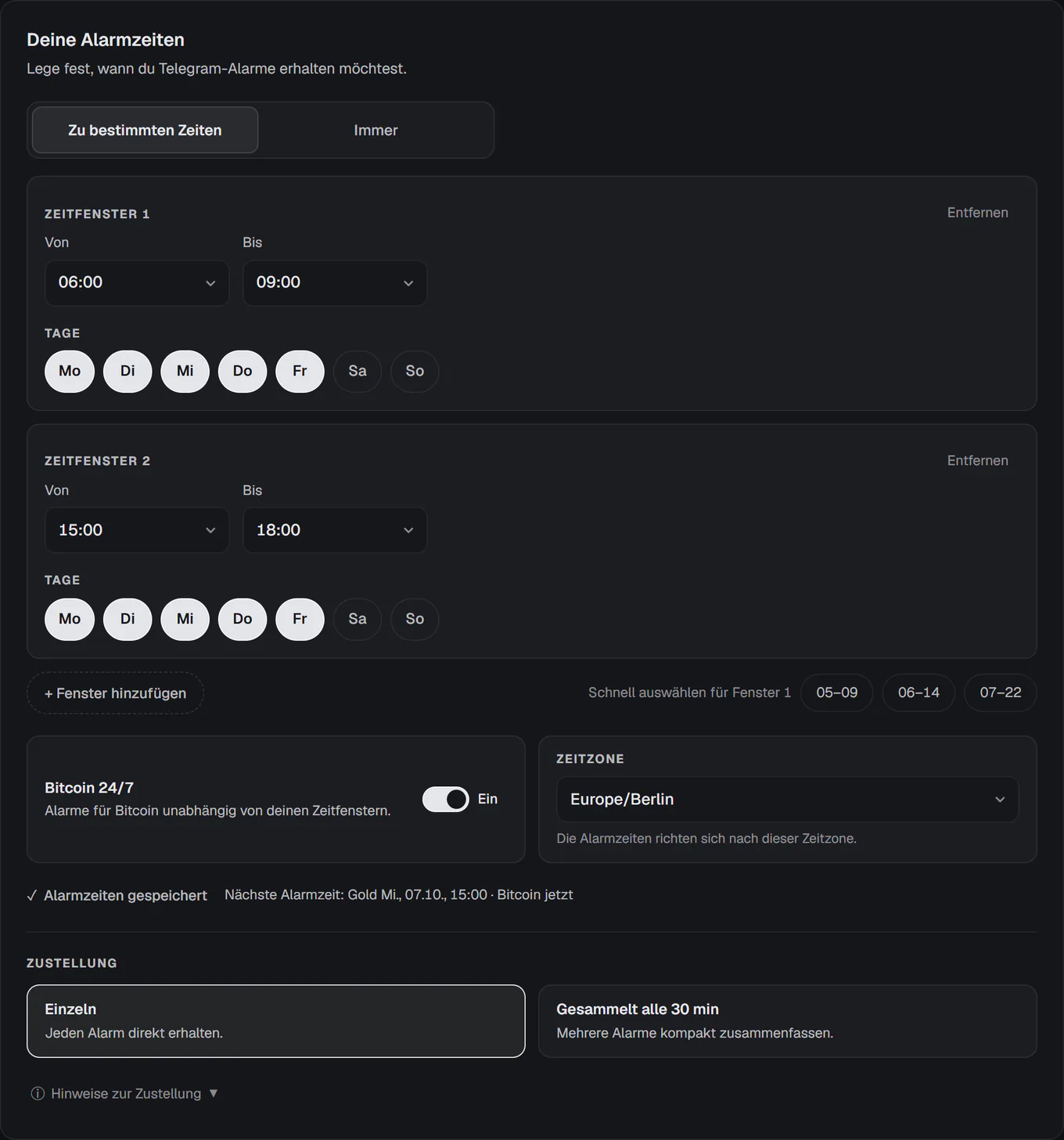Toggle Di in Zeitfenster 2

(x=128, y=619)
